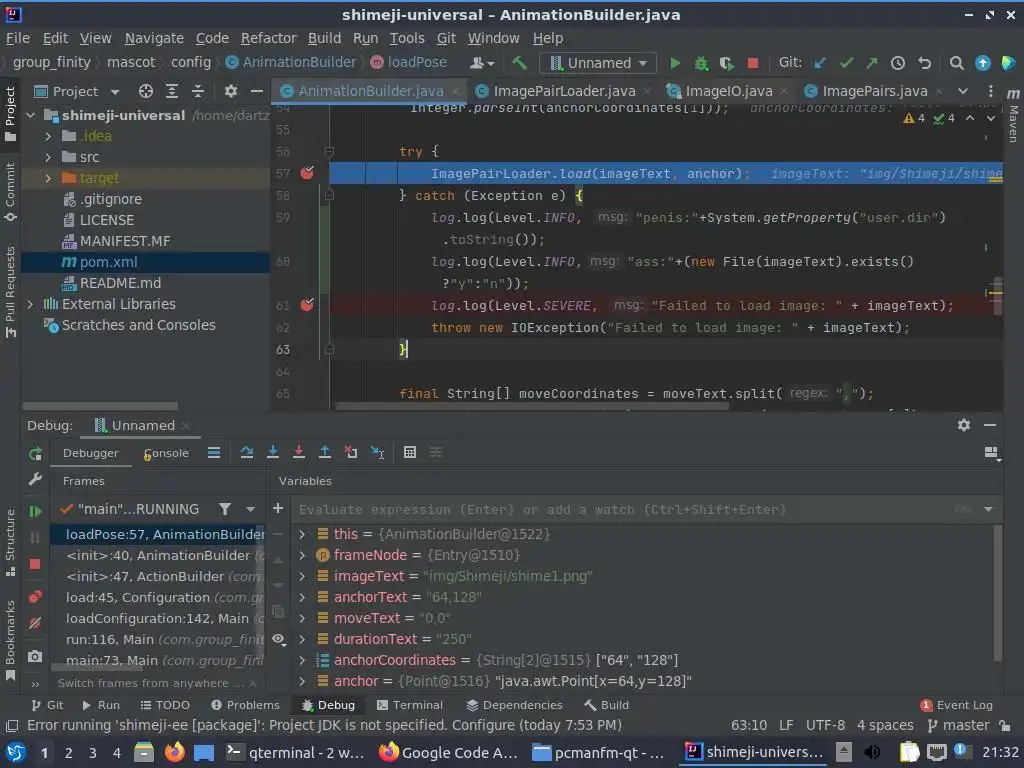Open the Event Log
The image size is (1024, 768).
[956, 705]
